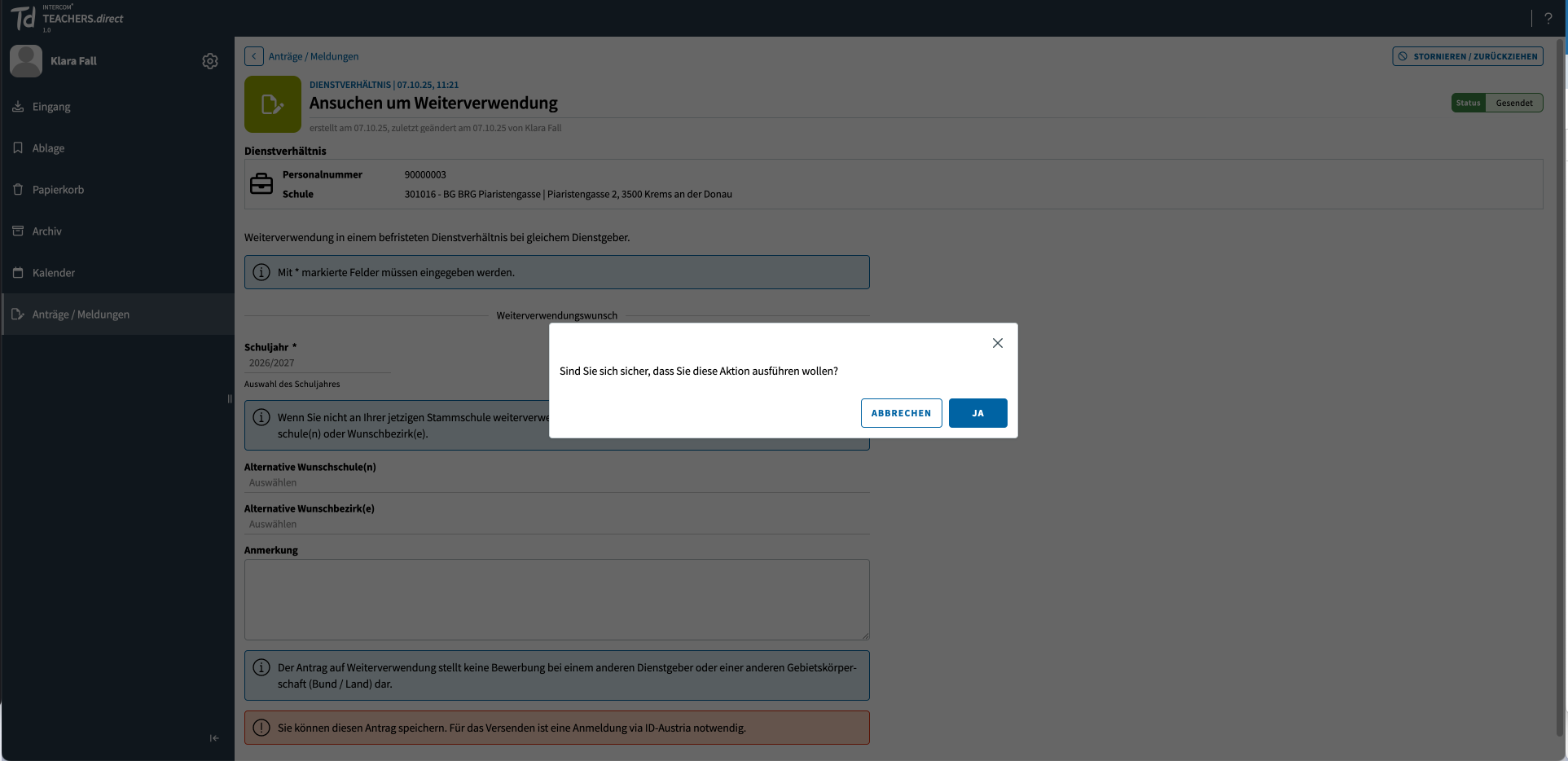Click Stornieren / Zurückziehen button
The height and width of the screenshot is (761, 1568).
tap(1467, 56)
